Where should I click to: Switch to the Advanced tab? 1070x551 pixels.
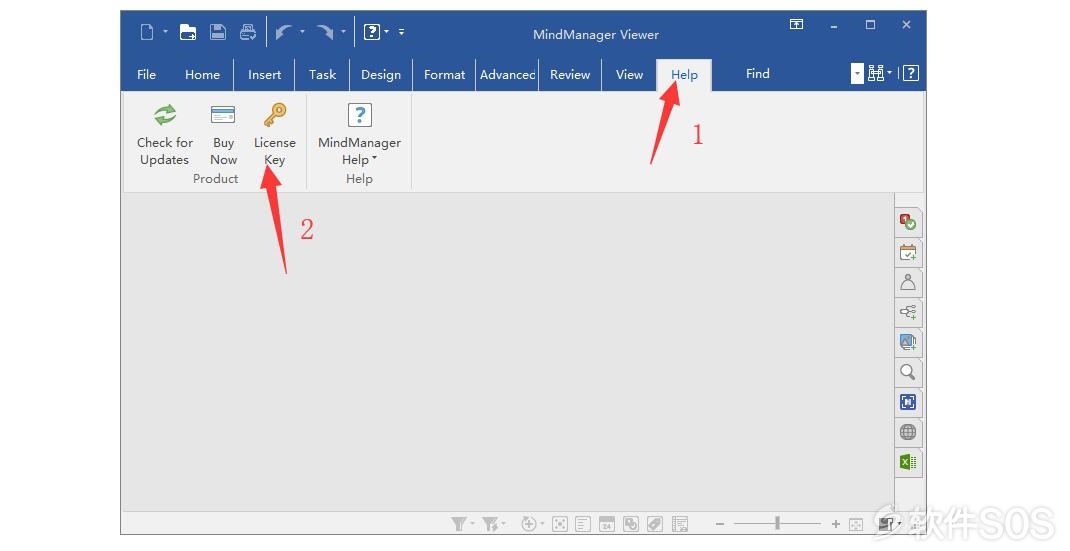coord(507,74)
